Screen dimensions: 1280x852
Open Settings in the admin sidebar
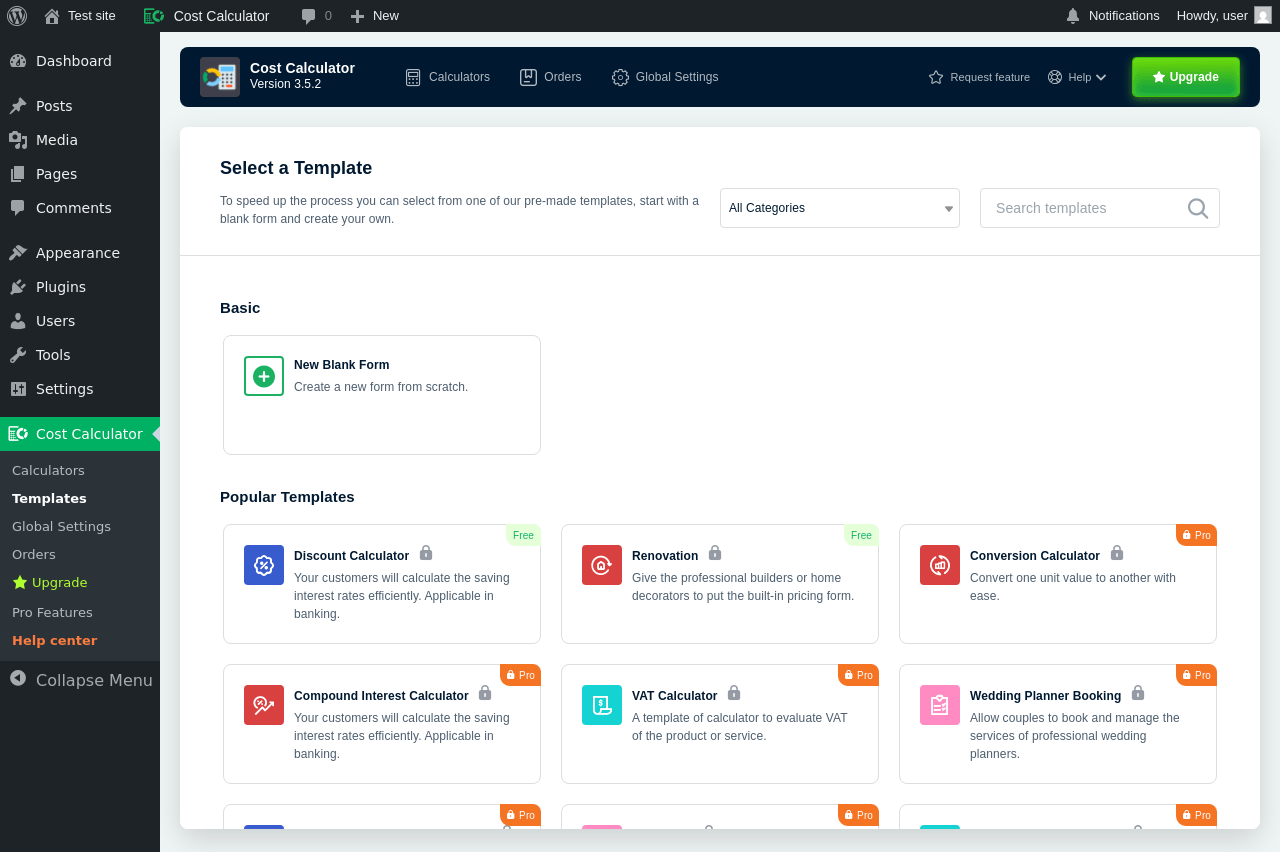pos(80,389)
